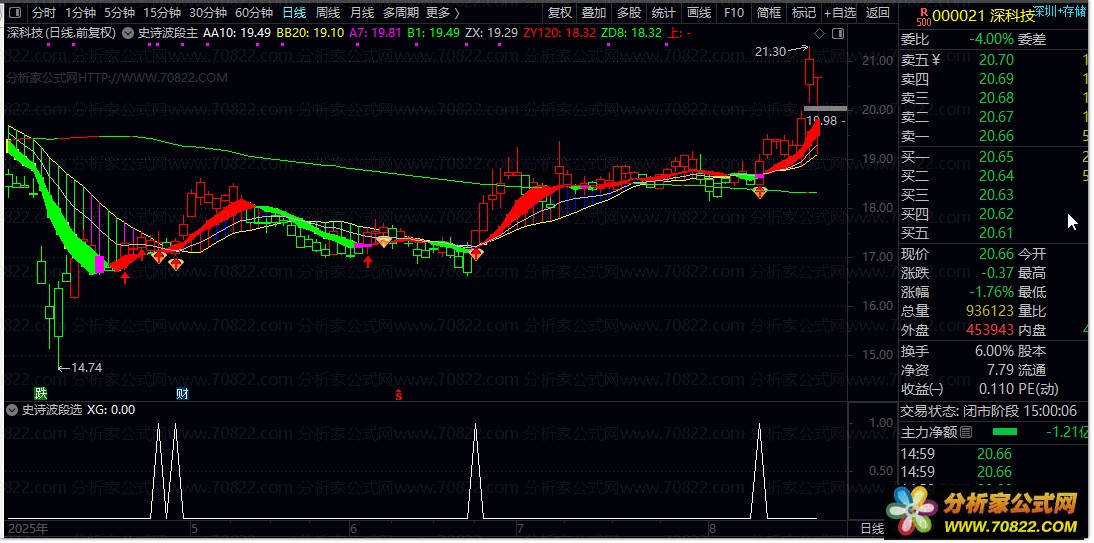Select the 买五 price 20.61
1094x543 pixels.
click(996, 232)
